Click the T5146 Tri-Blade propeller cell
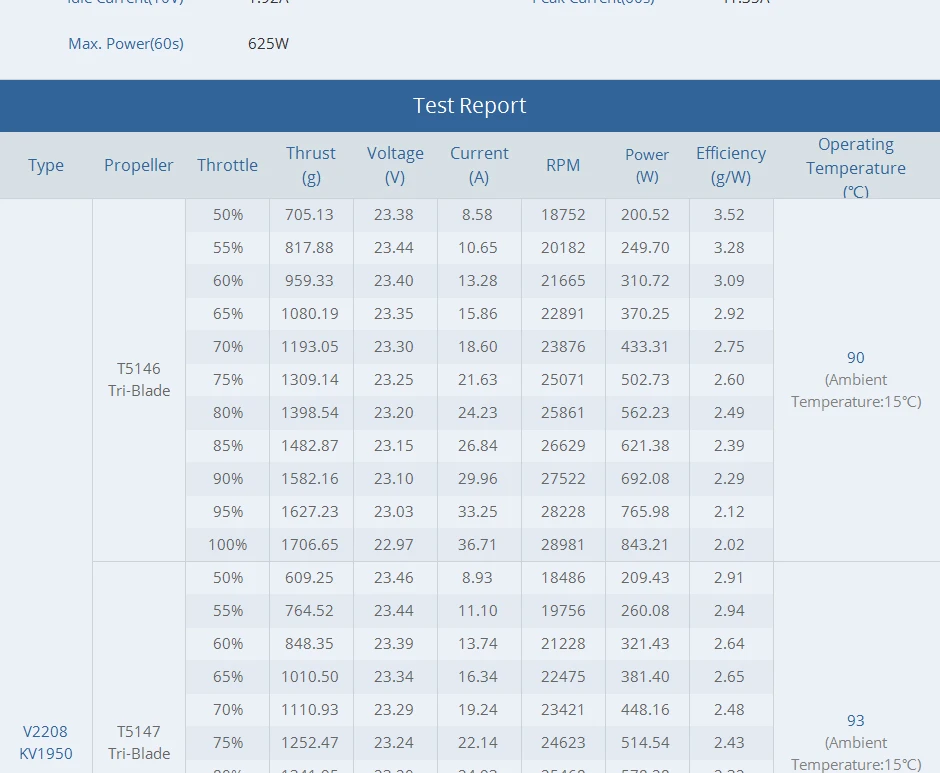 tap(138, 380)
